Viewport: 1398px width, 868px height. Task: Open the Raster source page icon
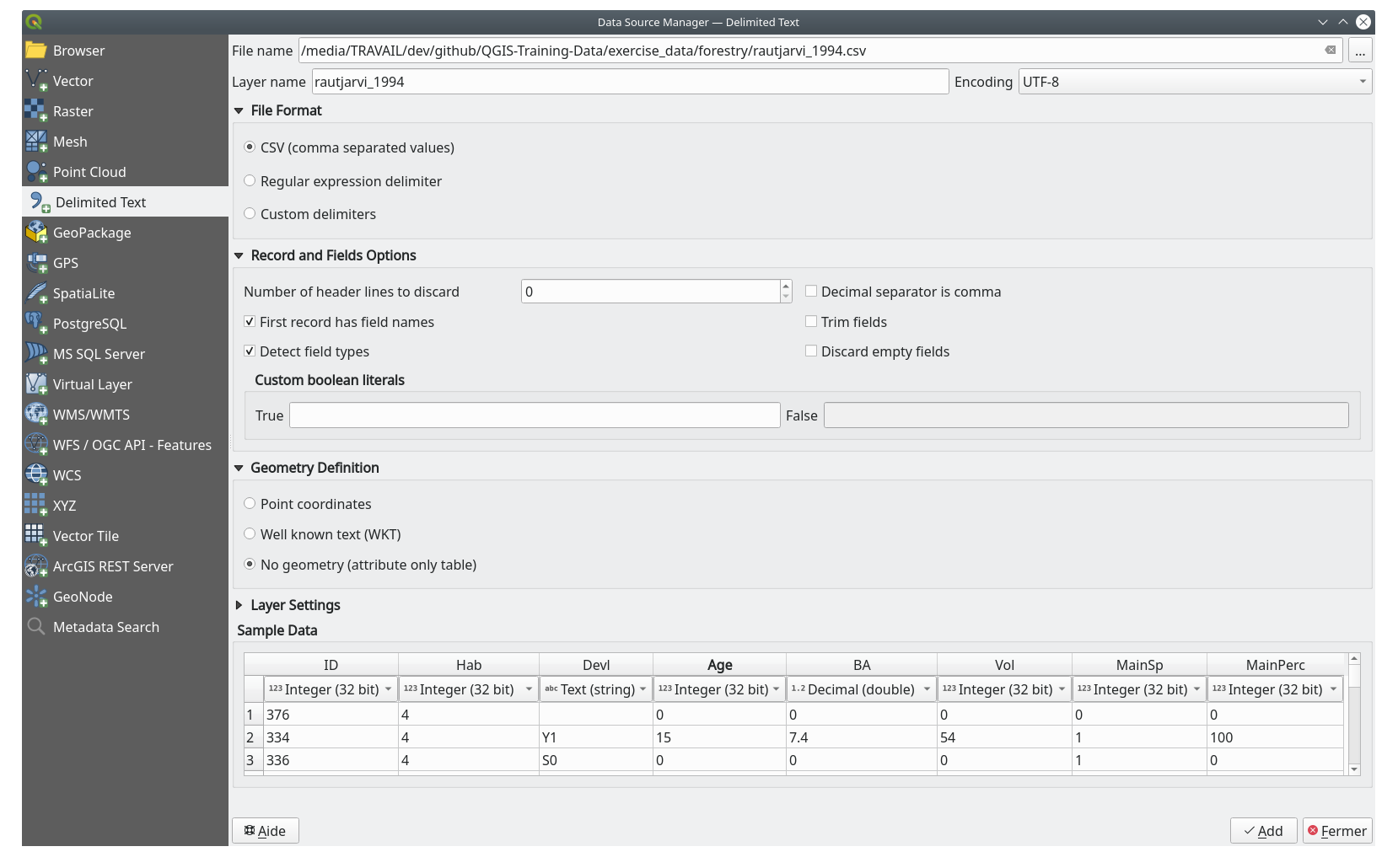[38, 110]
